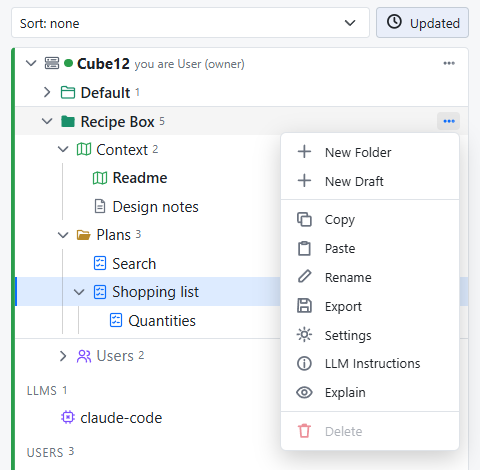Click the Context map icon
The height and width of the screenshot is (470, 480).
[84, 149]
